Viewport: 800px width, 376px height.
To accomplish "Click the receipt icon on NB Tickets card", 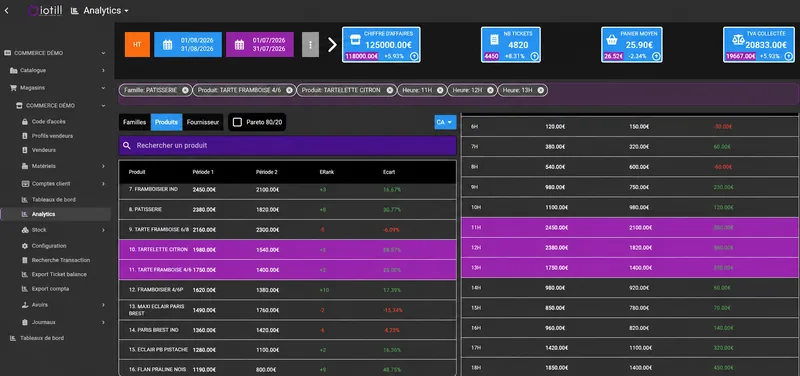I will [494, 40].
